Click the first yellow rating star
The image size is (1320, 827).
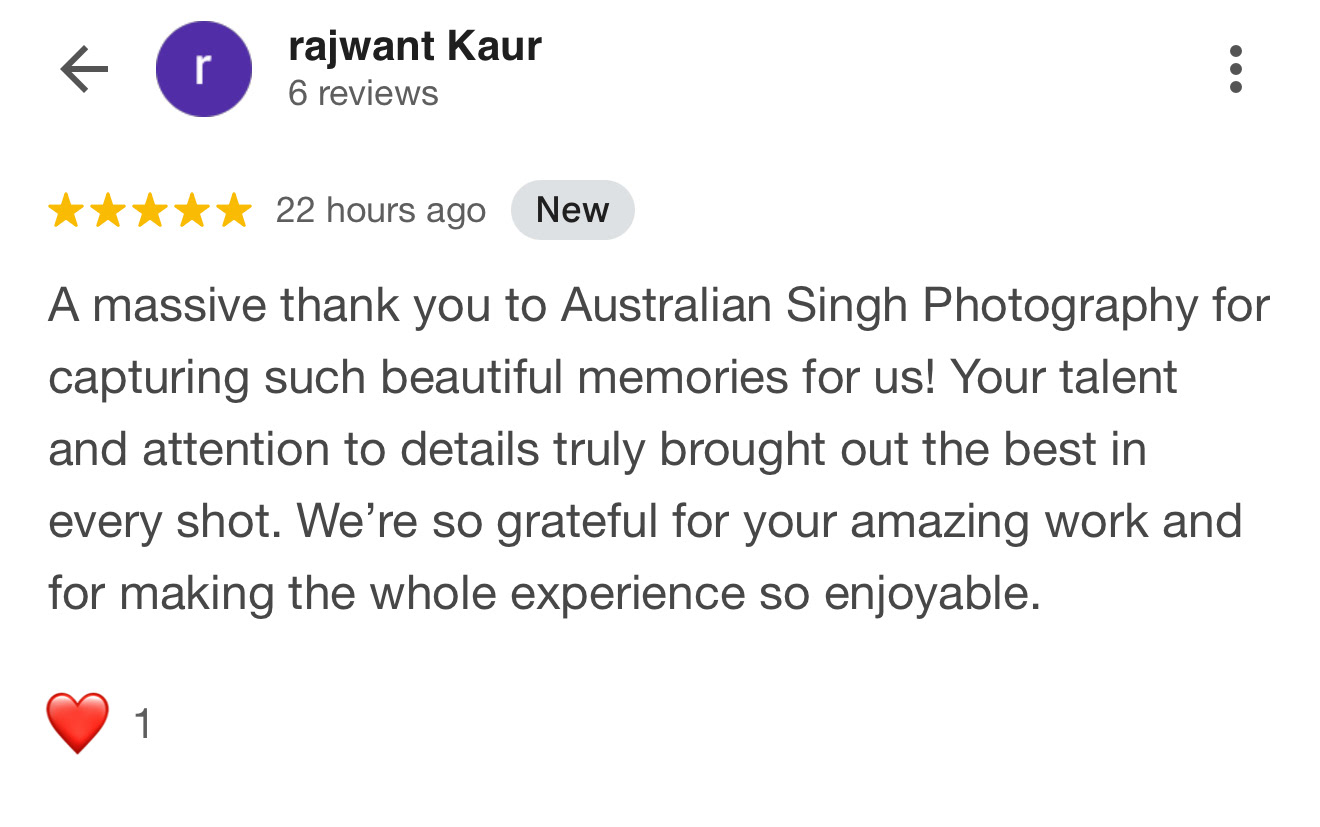pyautogui.click(x=66, y=211)
